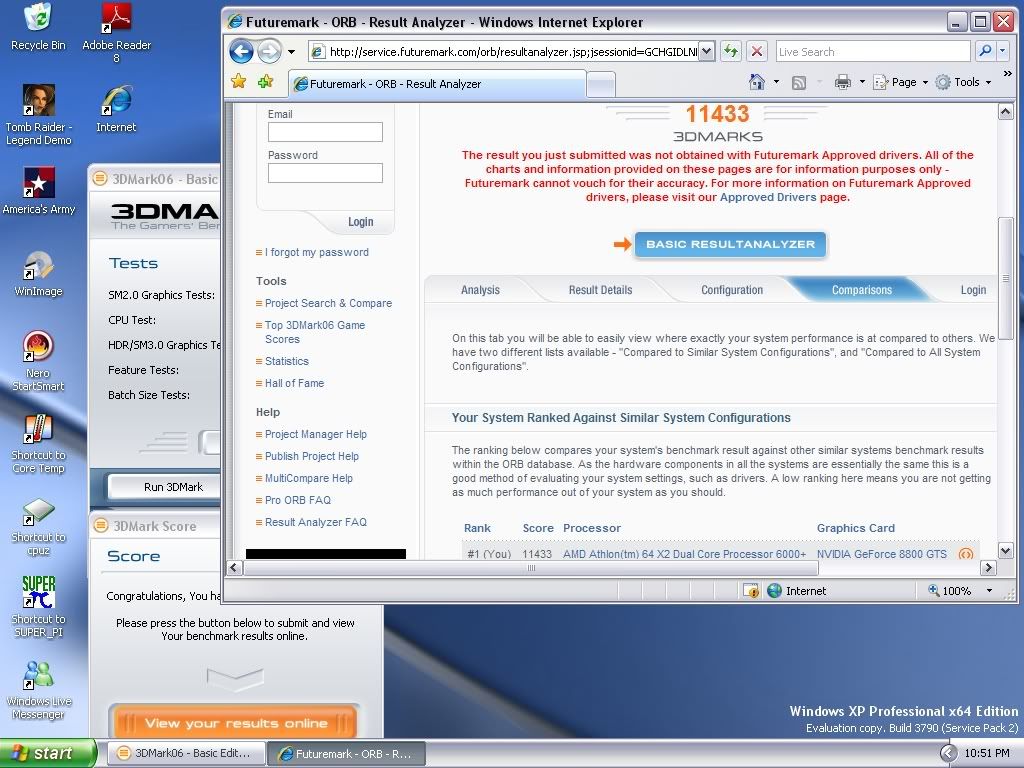1024x768 pixels.
Task: Stop loading with the red X button
Action: [756, 51]
